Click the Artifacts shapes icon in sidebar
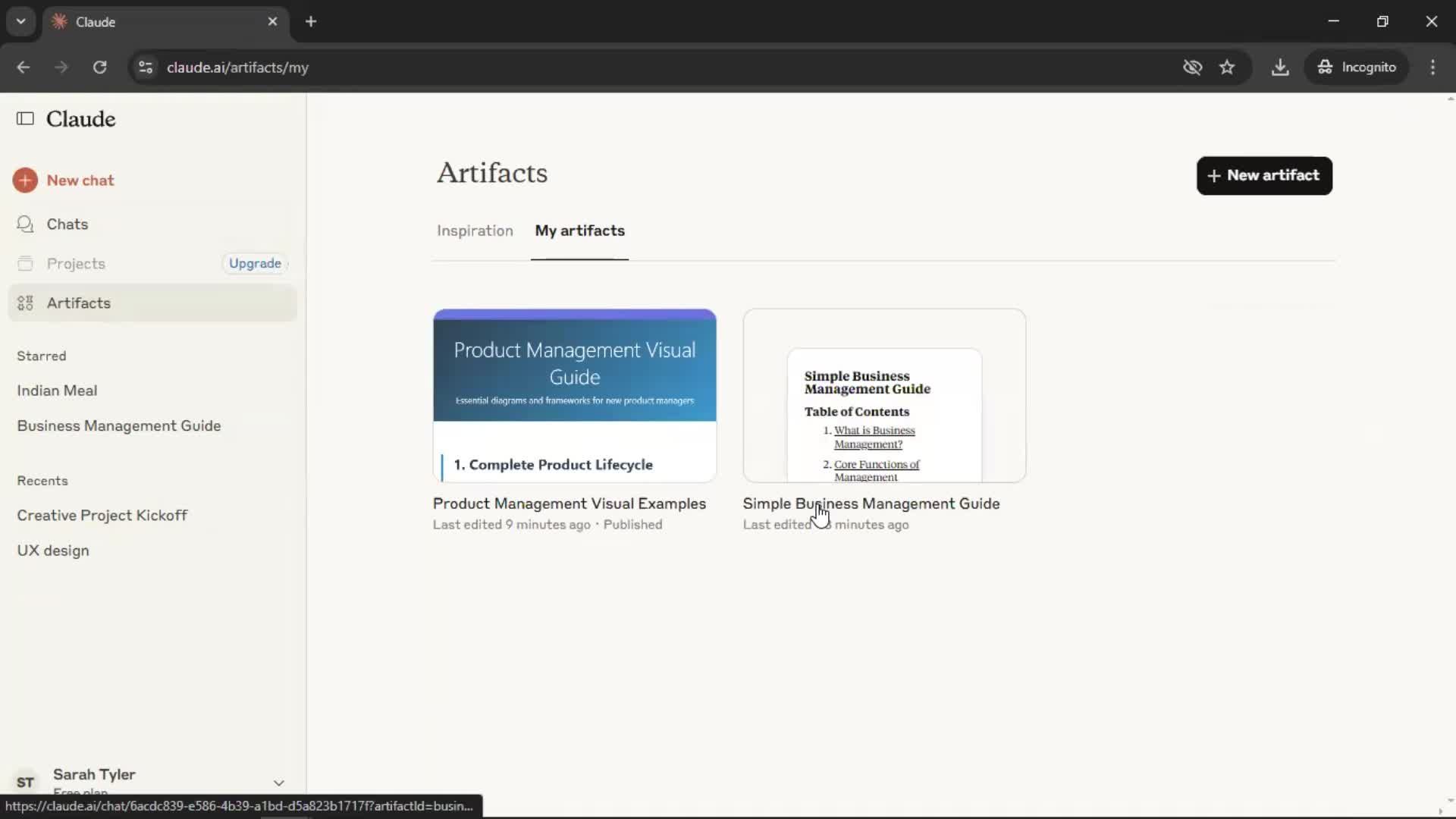 pos(25,303)
